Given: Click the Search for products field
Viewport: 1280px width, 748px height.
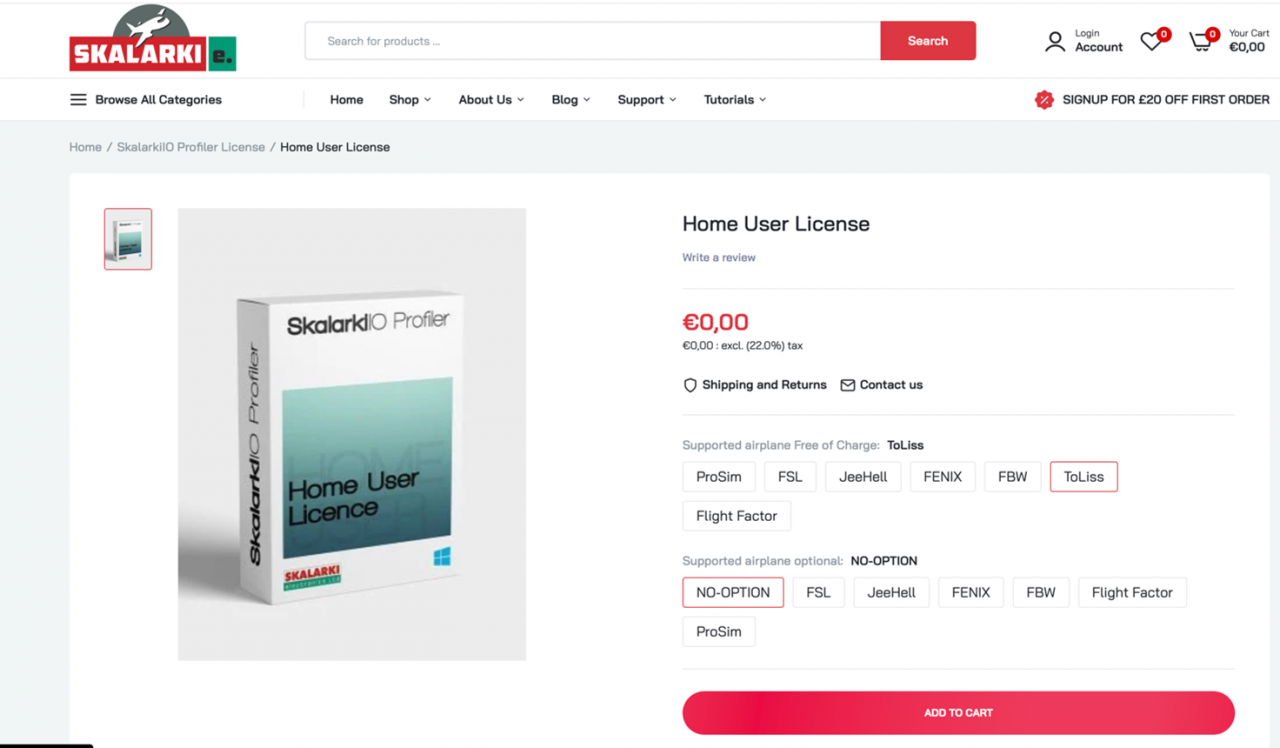Looking at the screenshot, I should (593, 41).
